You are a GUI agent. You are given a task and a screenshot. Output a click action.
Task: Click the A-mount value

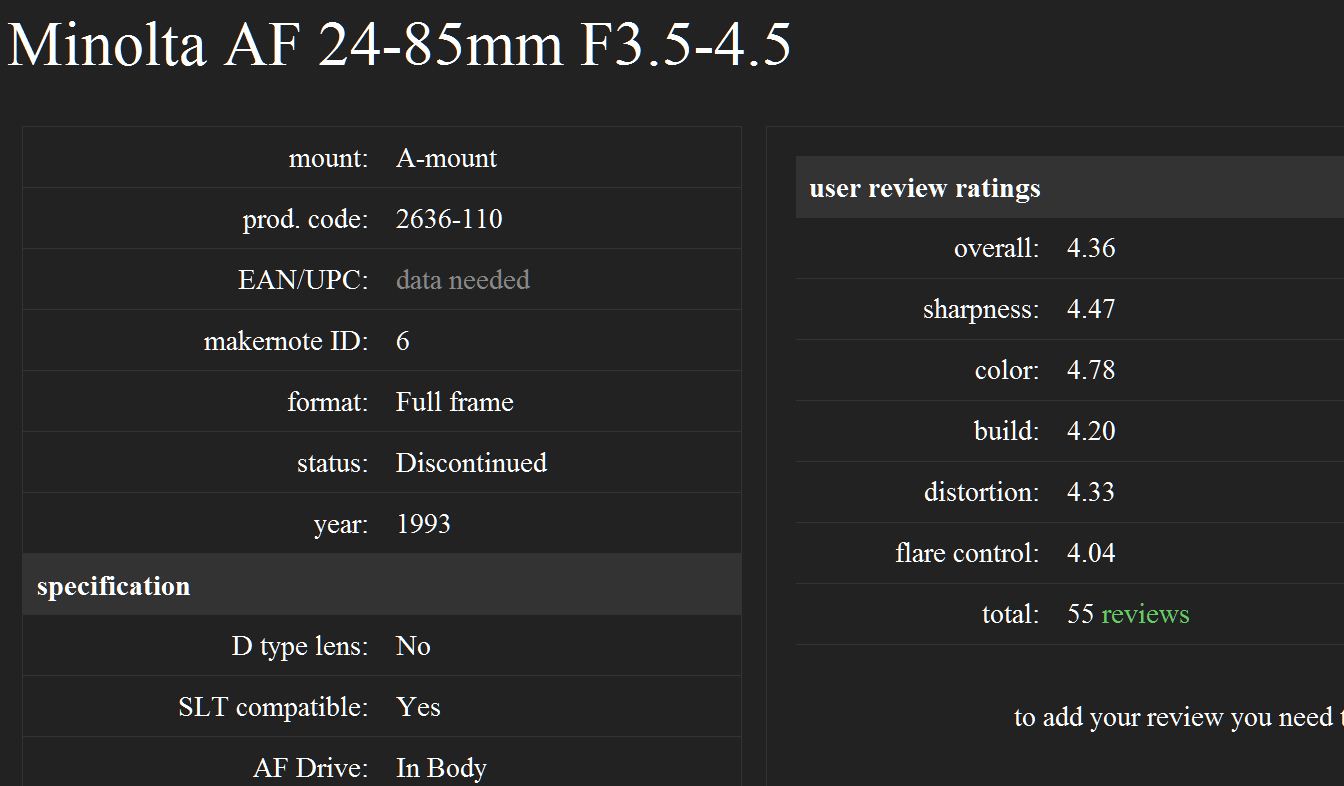coord(446,158)
